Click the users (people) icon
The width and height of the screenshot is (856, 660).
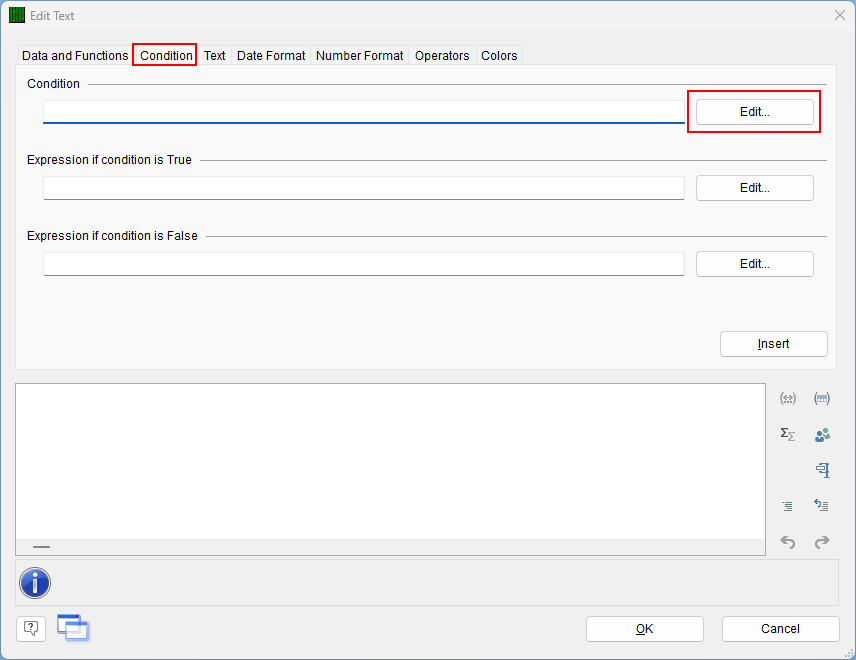coord(821,434)
